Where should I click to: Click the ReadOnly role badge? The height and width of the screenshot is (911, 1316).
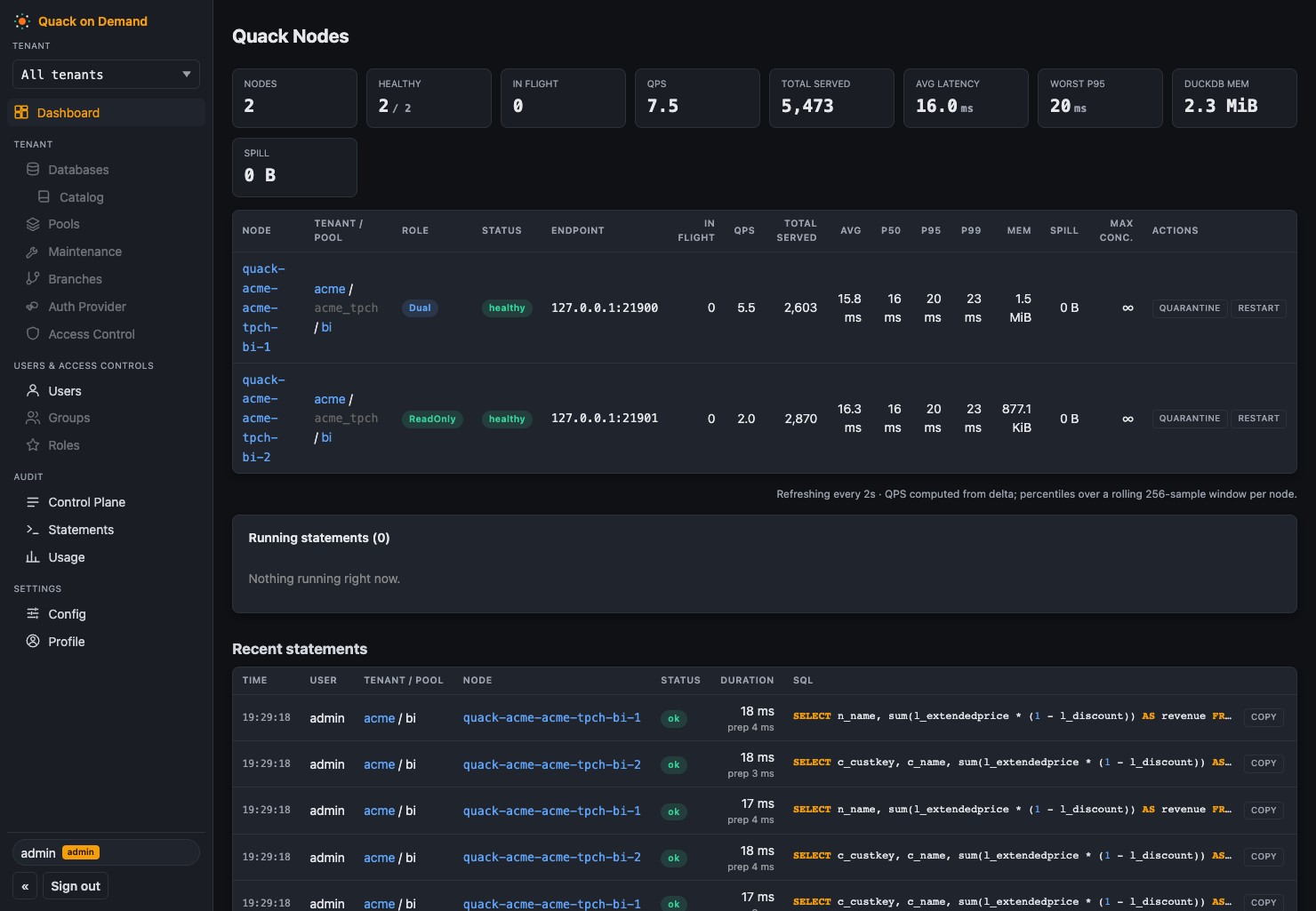tap(432, 419)
